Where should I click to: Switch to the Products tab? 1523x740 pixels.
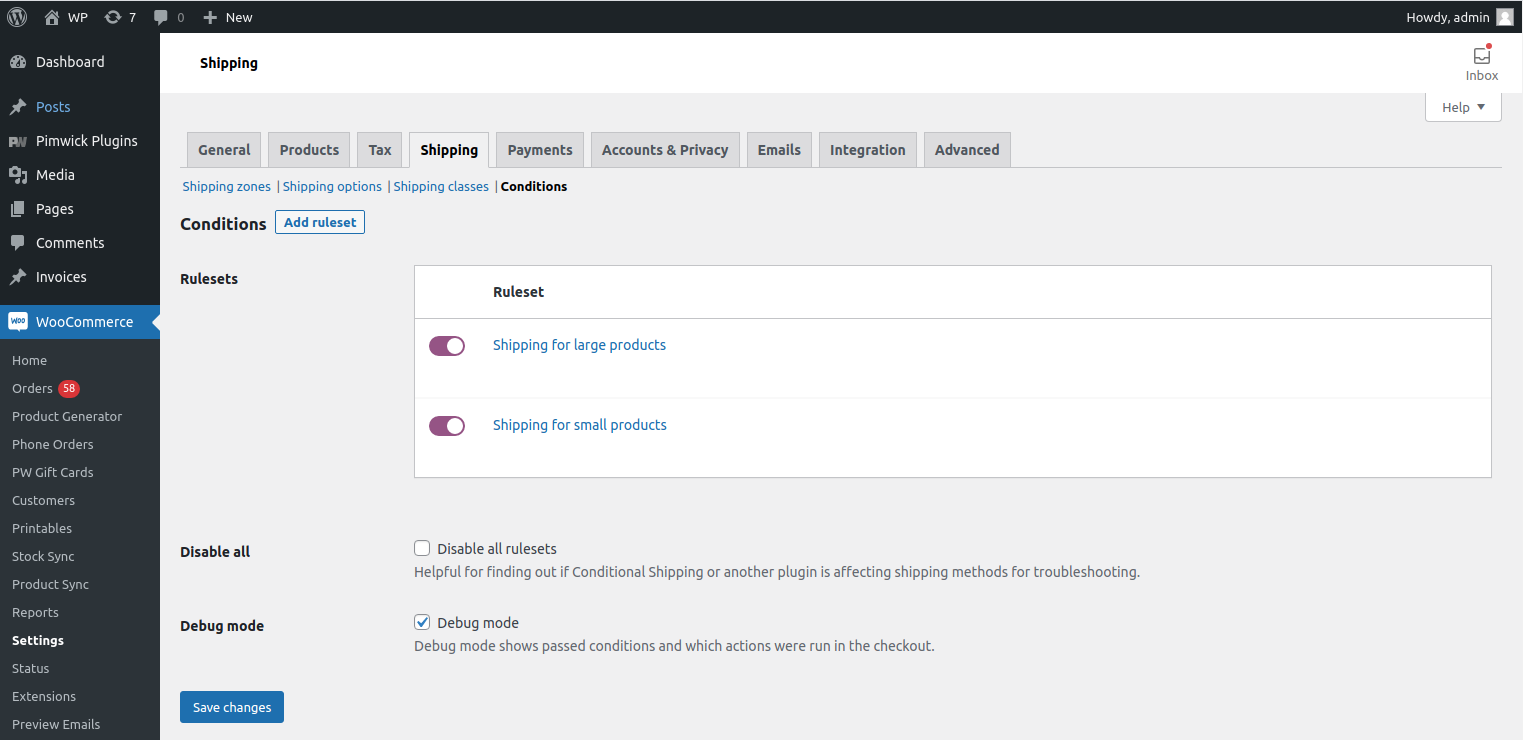(x=309, y=150)
